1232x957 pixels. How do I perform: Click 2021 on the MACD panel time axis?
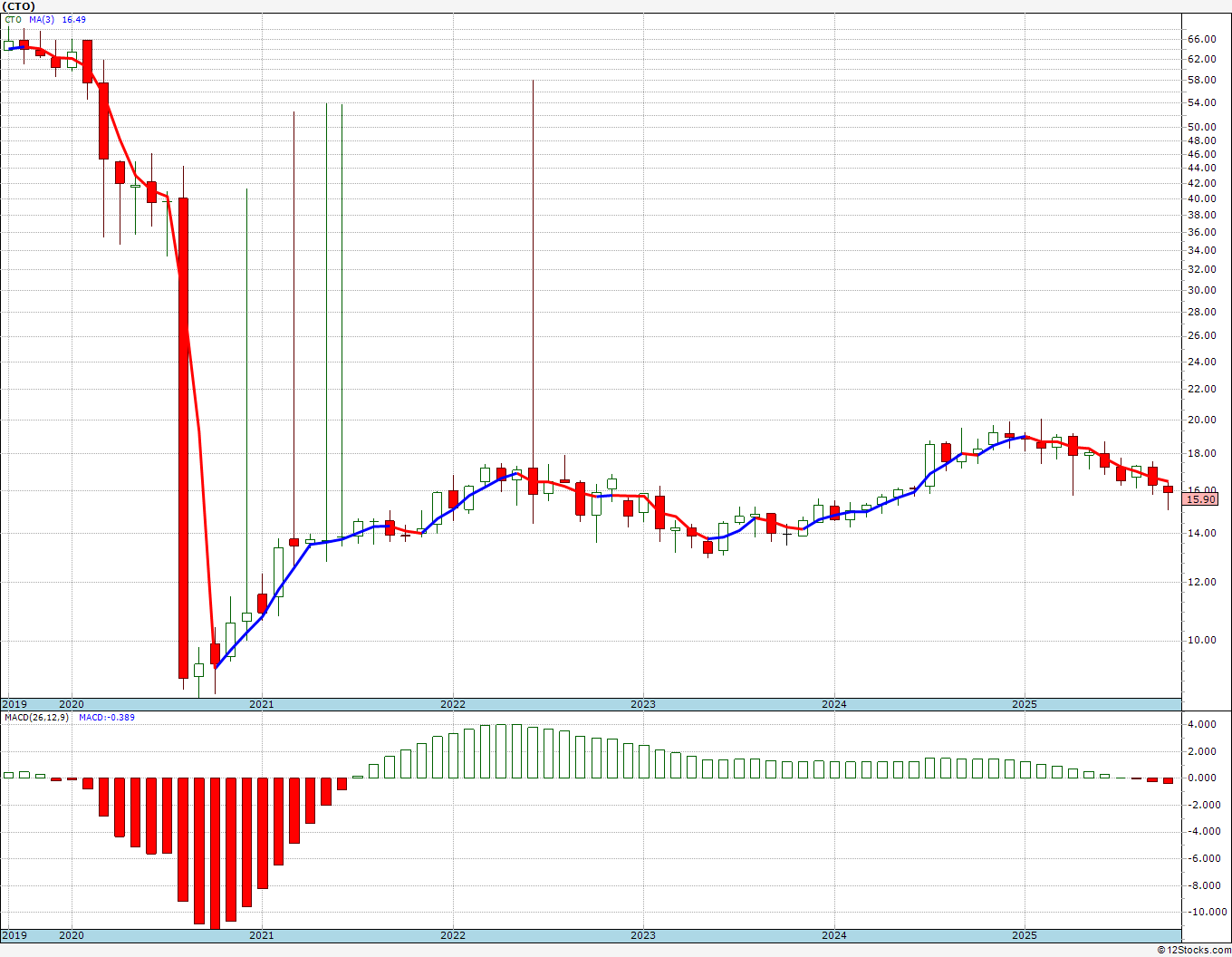click(x=261, y=934)
